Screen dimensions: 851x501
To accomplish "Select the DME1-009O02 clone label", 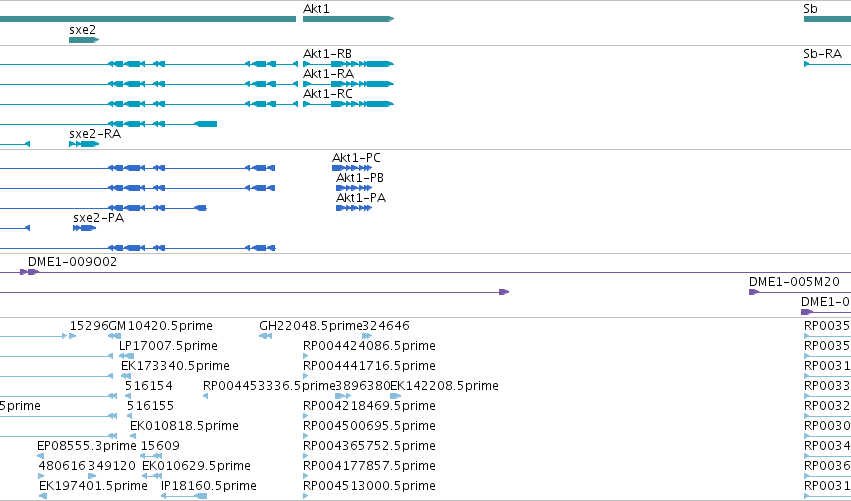I will (73, 262).
